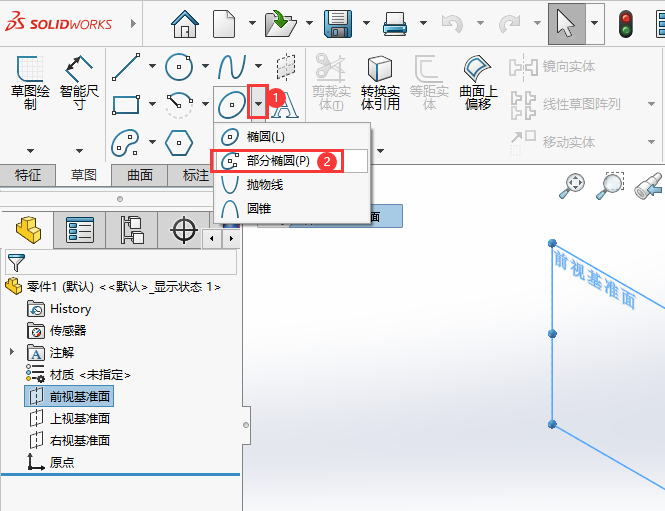Click 转换实体引用 convert entities

point(380,82)
